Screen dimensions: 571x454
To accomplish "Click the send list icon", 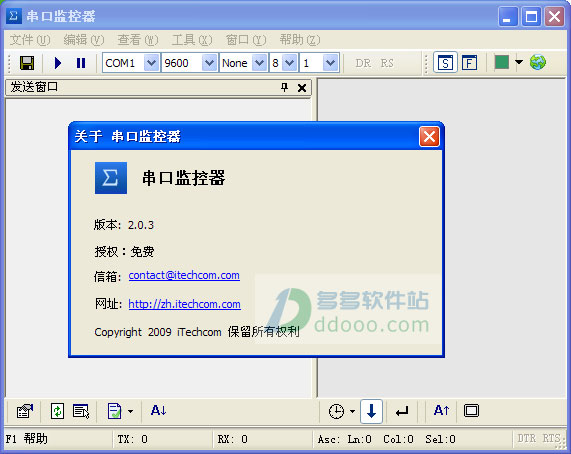I will [81, 411].
